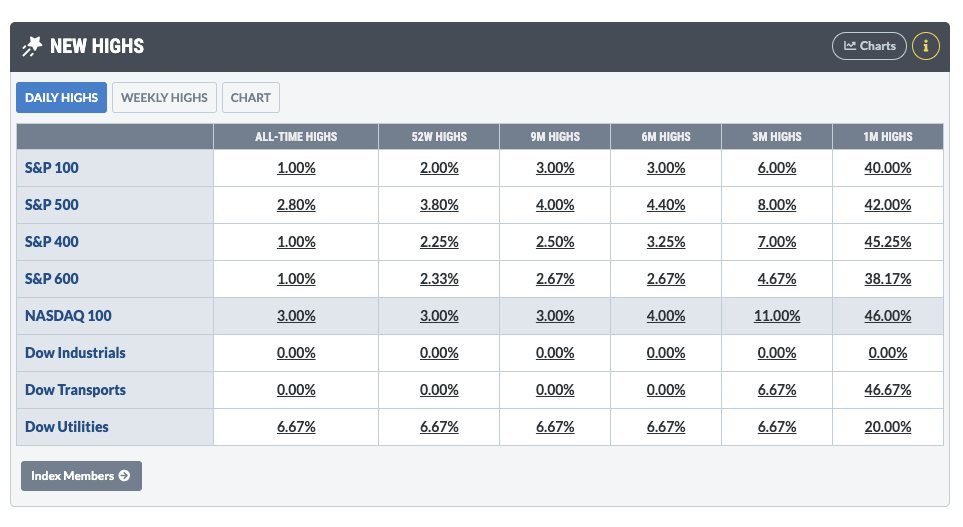This screenshot has height=527, width=963.
Task: Click S&P 500 6M highs 4.40% value
Action: coord(666,205)
